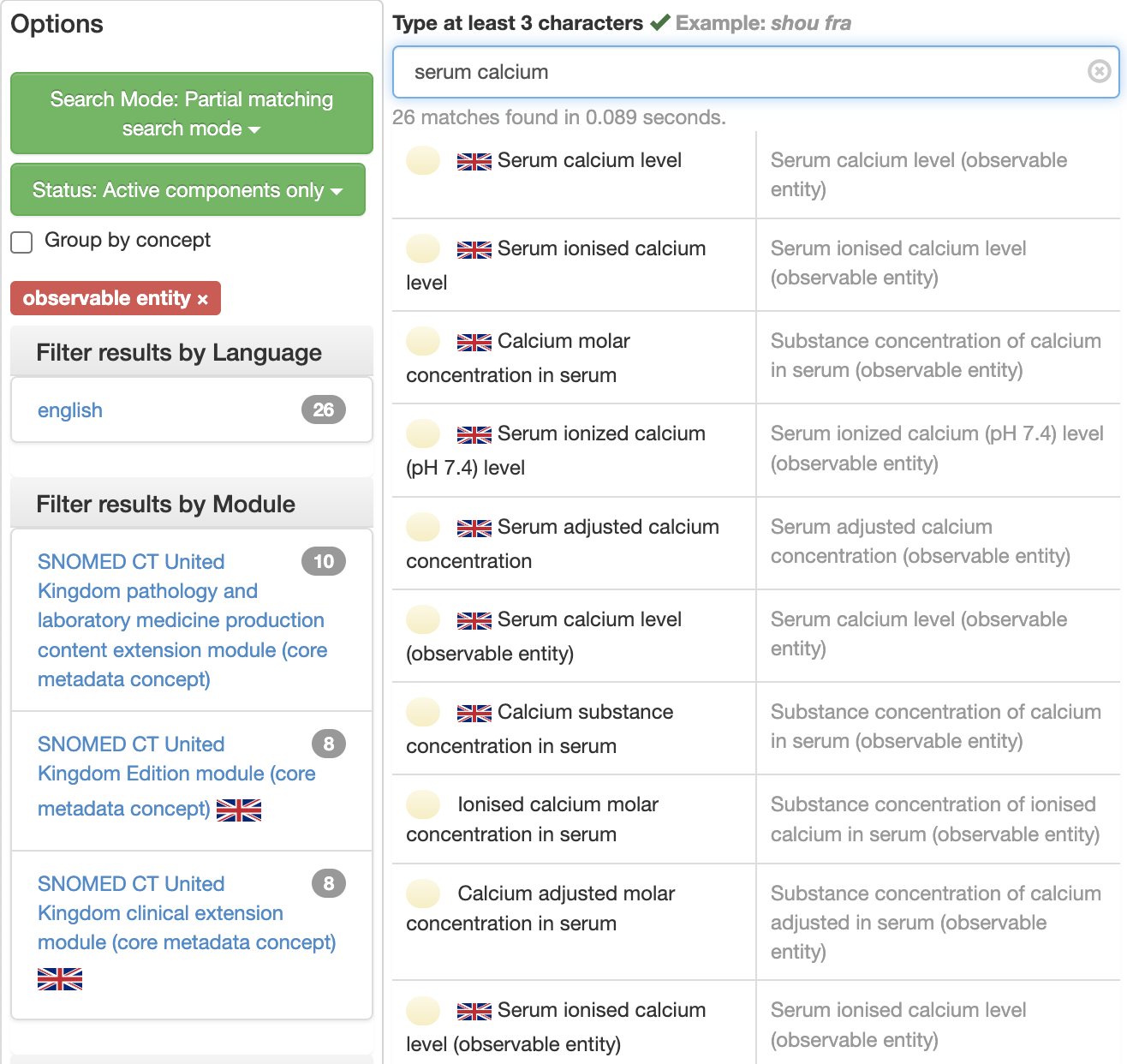
Task: Open the Search Mode dropdown
Action: [x=191, y=114]
